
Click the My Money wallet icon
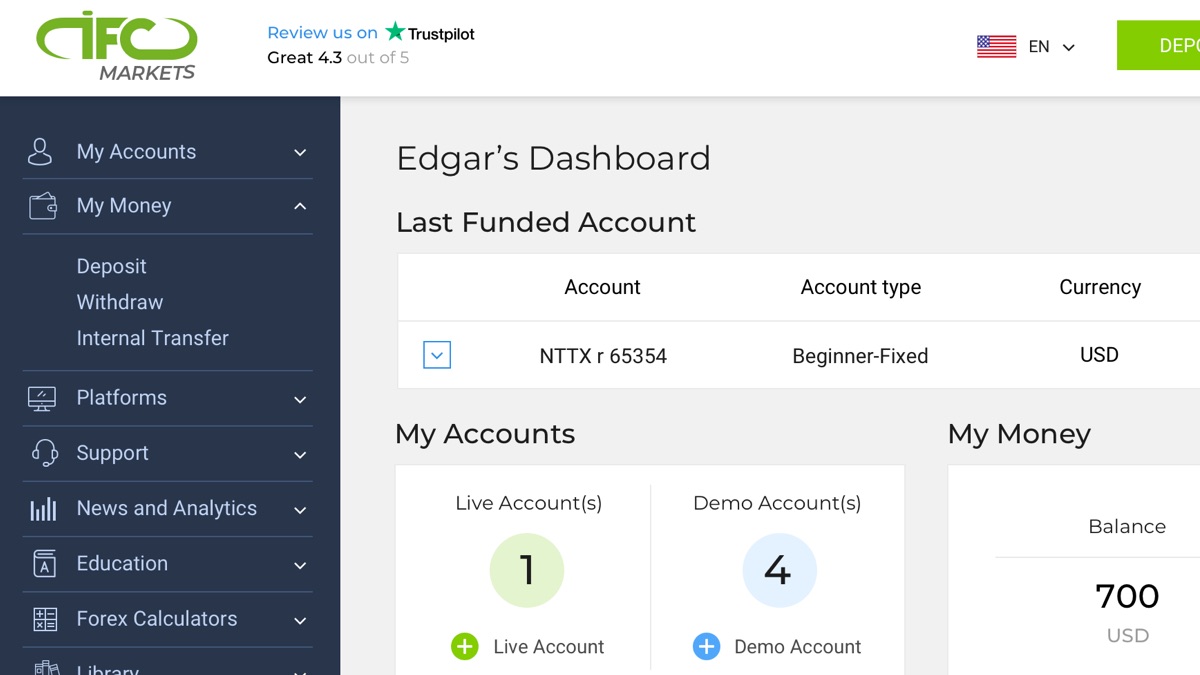coord(42,205)
